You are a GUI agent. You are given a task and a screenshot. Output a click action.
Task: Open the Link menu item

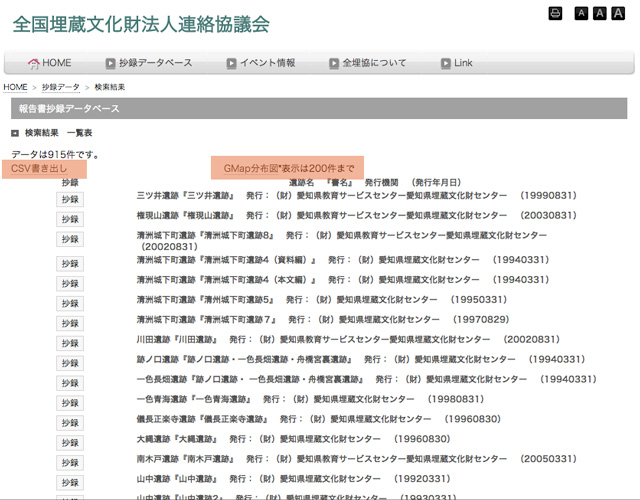click(463, 63)
